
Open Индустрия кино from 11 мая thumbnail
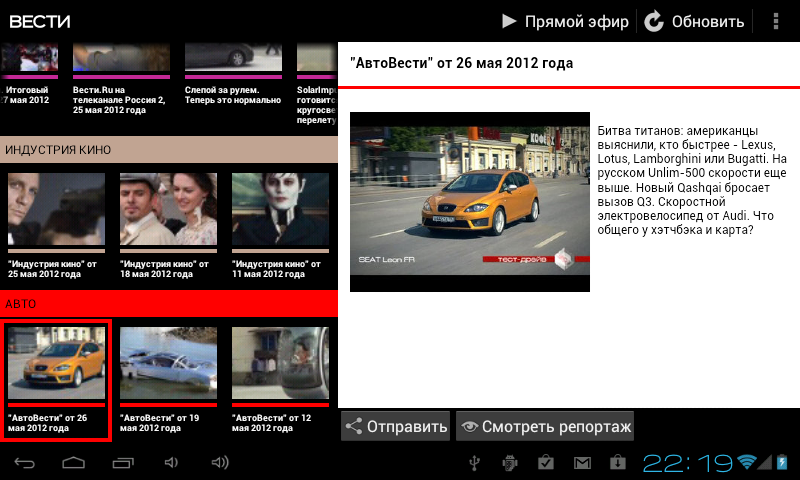pyautogui.click(x=280, y=210)
